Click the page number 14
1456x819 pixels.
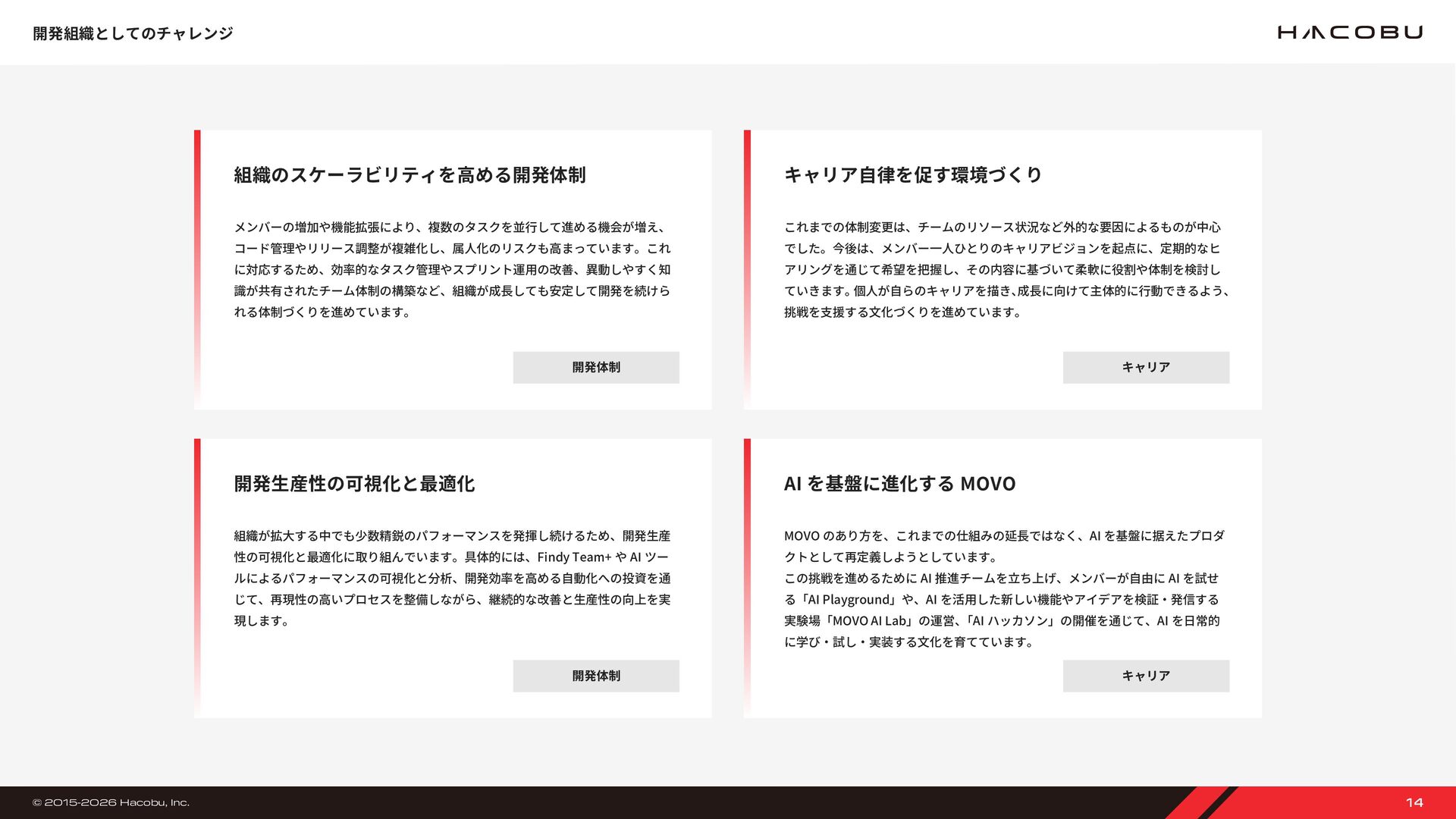pyautogui.click(x=1414, y=802)
